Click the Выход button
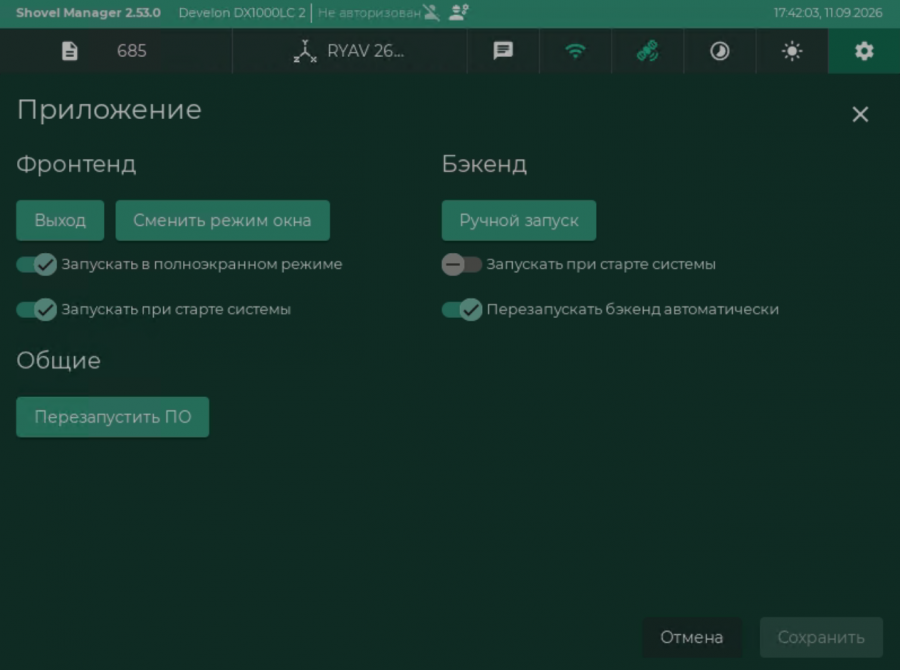900x670 pixels. [60, 220]
